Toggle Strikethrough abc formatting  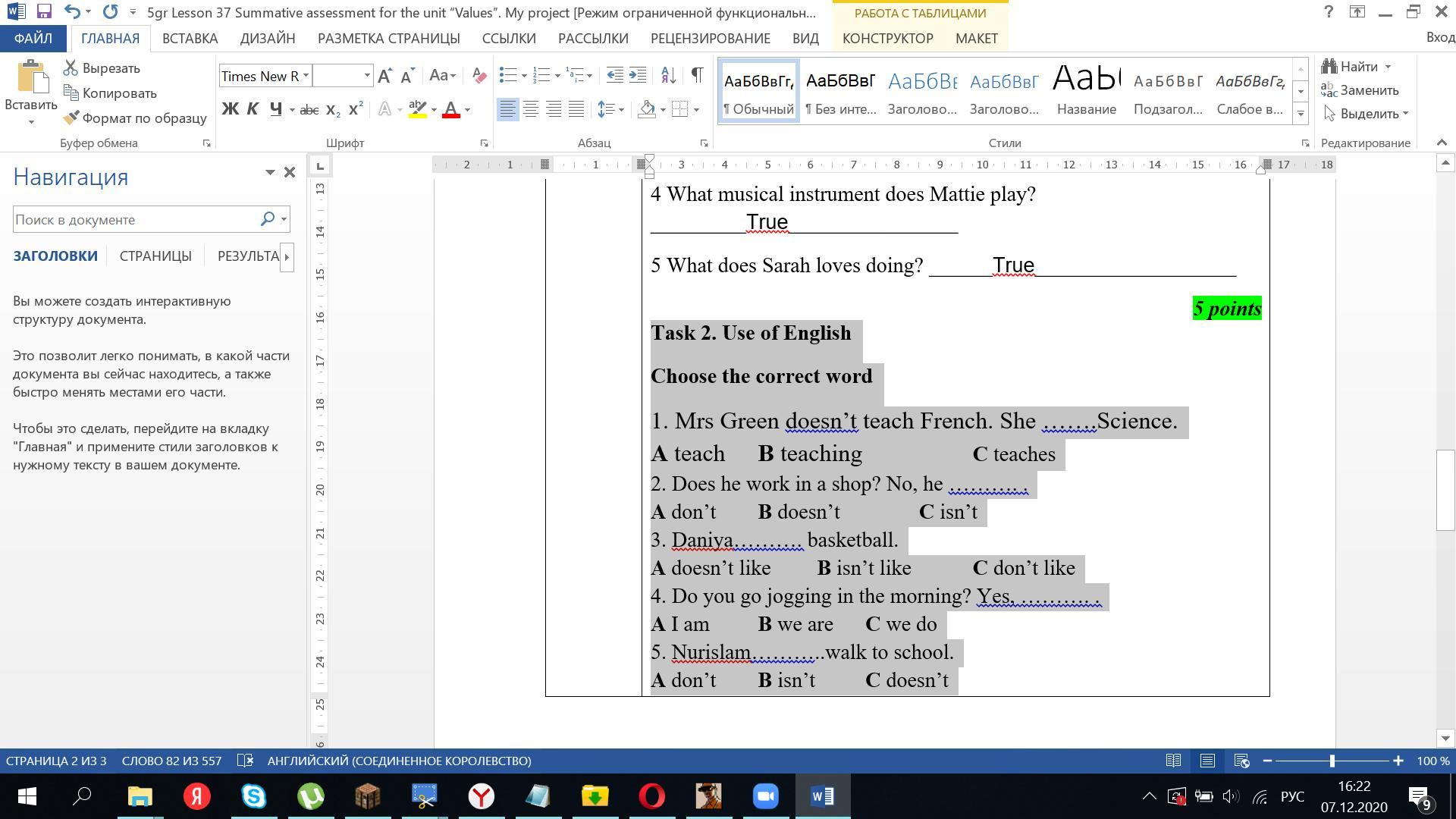coord(309,110)
